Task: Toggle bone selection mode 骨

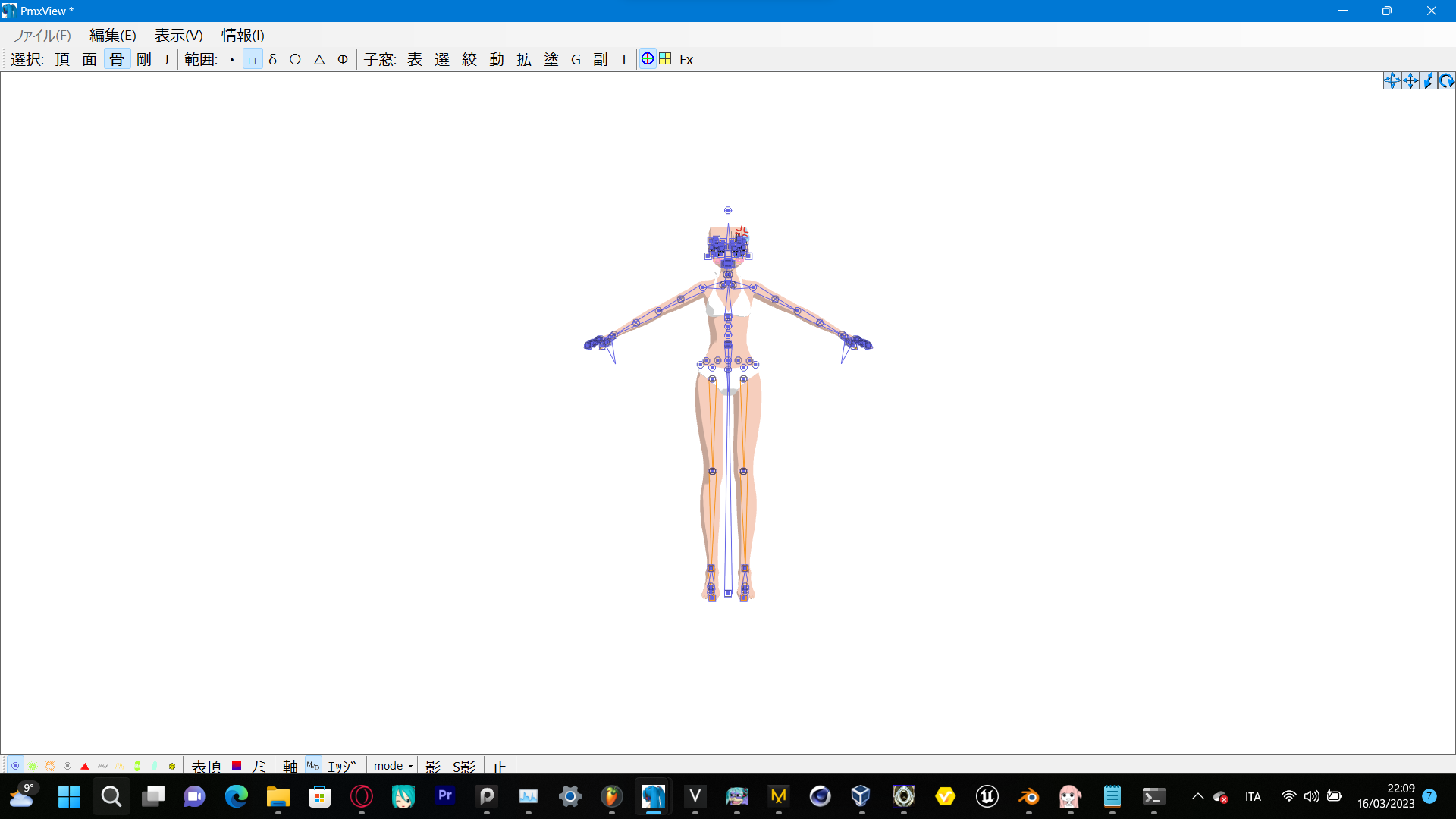Action: tap(117, 59)
